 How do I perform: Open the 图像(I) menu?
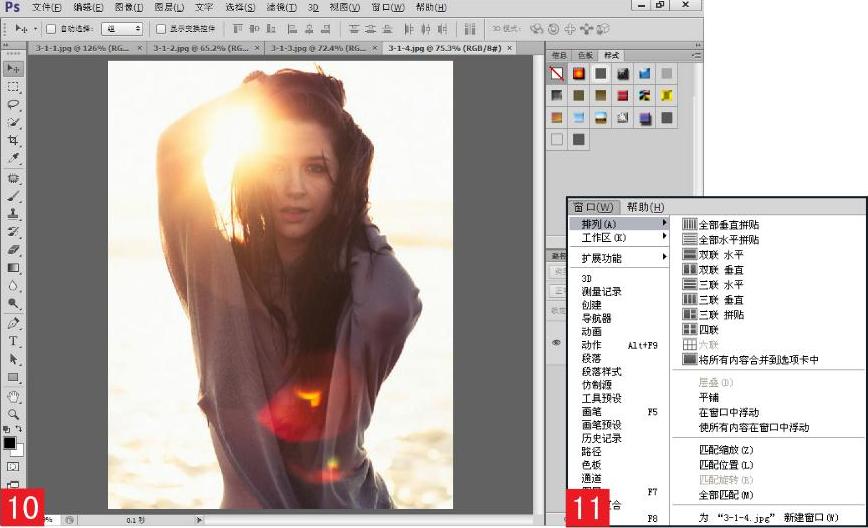coord(128,7)
